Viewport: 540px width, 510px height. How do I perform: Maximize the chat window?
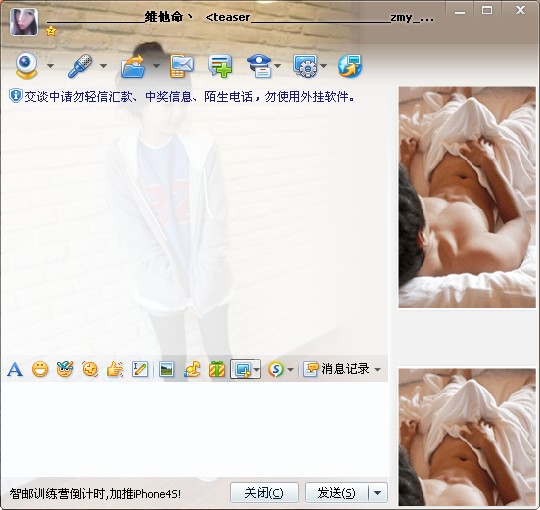(486, 11)
